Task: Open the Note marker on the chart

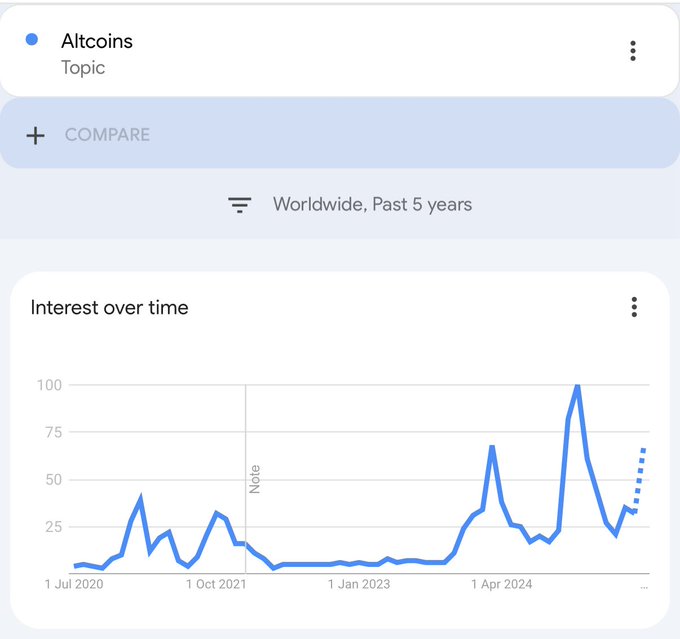Action: (255, 479)
